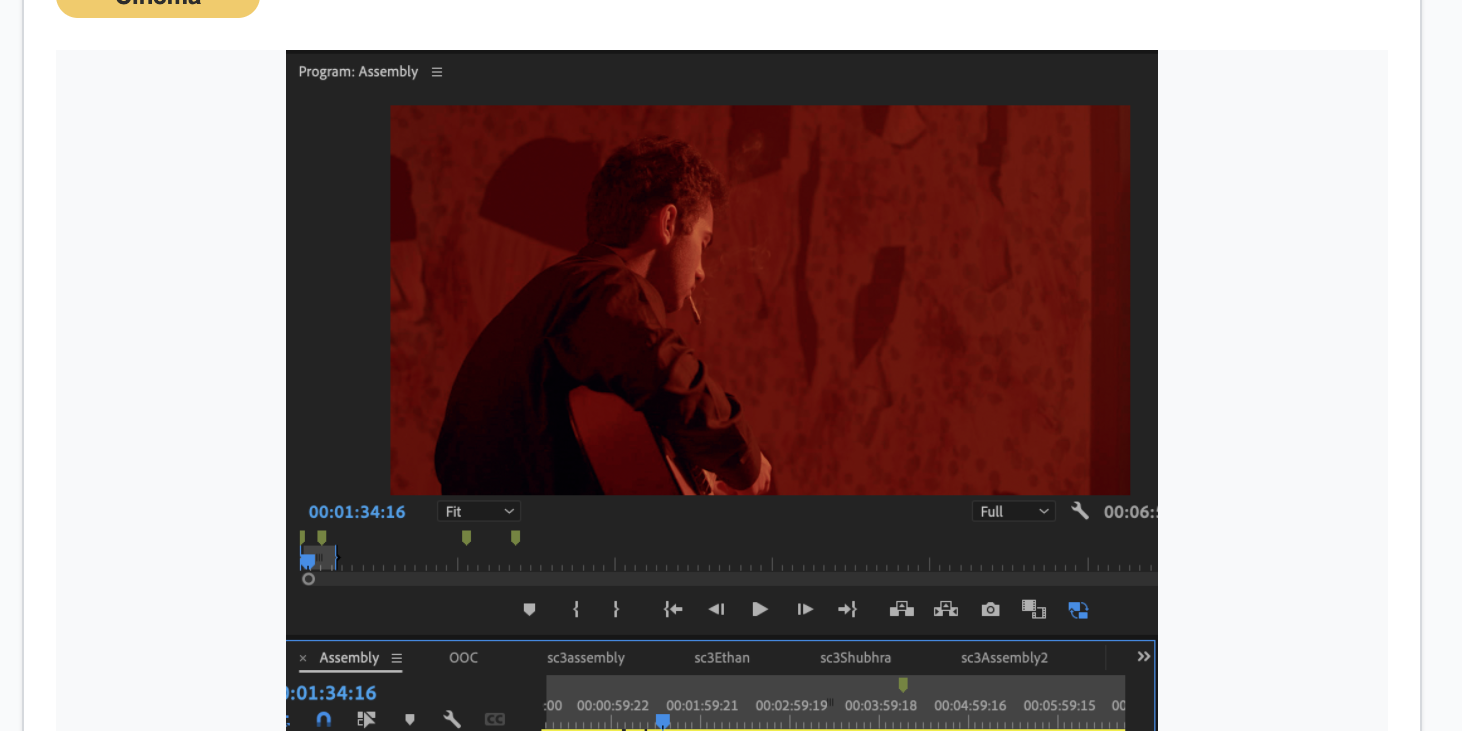Open the Program: Assembly panel menu
This screenshot has width=1462, height=731.
pos(437,72)
